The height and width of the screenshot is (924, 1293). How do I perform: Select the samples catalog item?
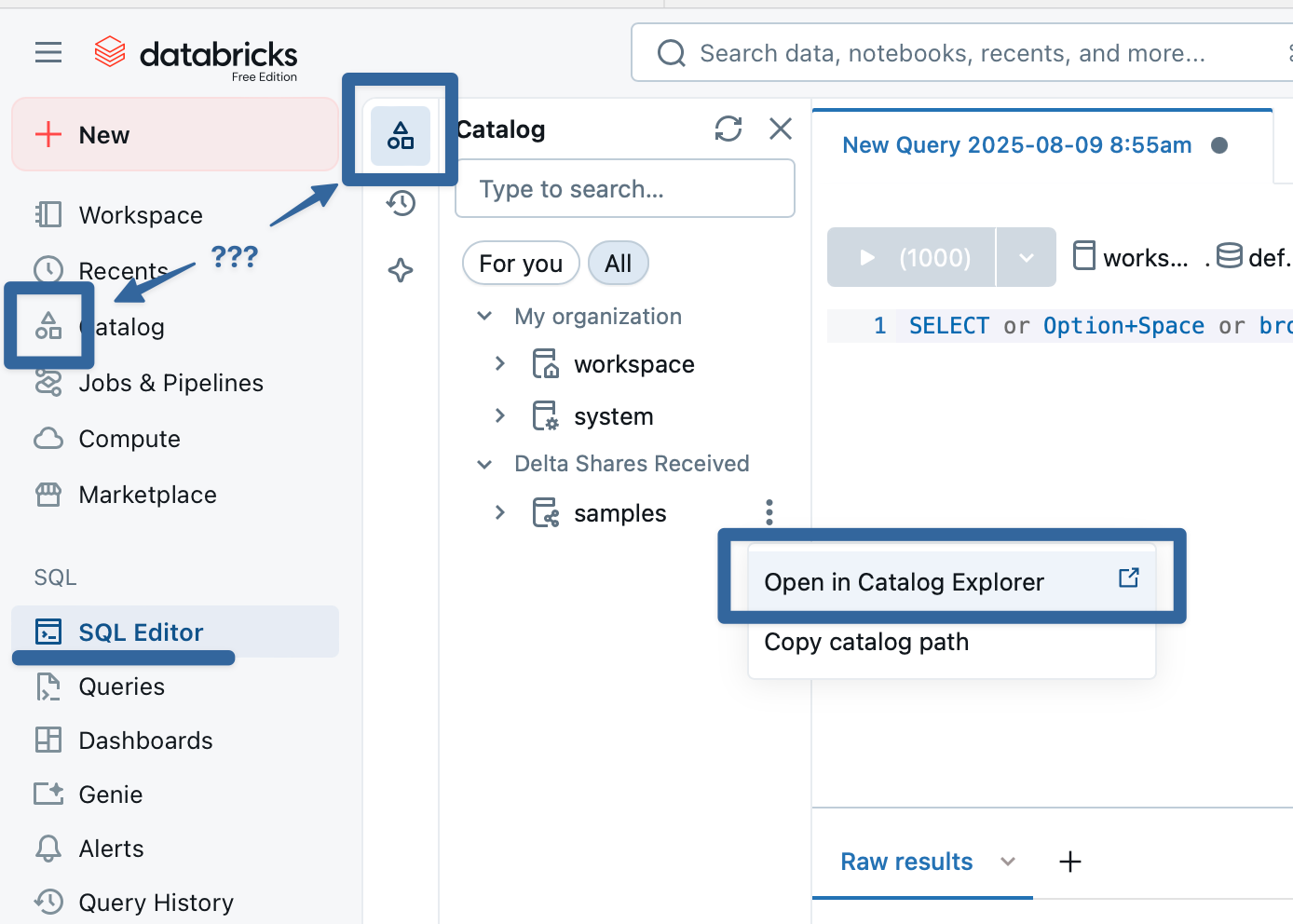click(x=619, y=513)
